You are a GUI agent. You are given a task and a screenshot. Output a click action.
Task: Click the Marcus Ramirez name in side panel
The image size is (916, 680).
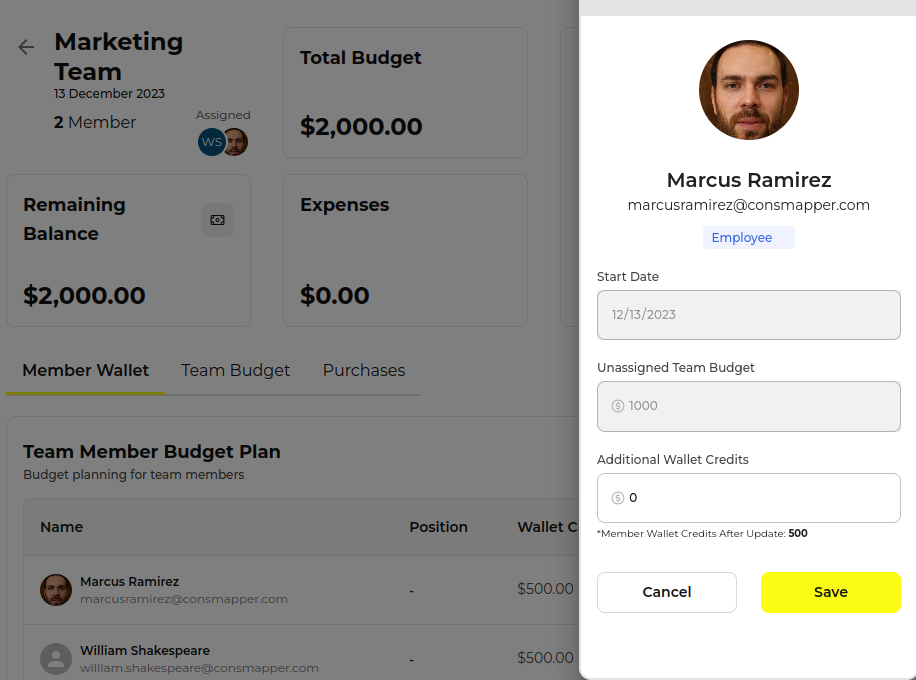[x=748, y=180]
